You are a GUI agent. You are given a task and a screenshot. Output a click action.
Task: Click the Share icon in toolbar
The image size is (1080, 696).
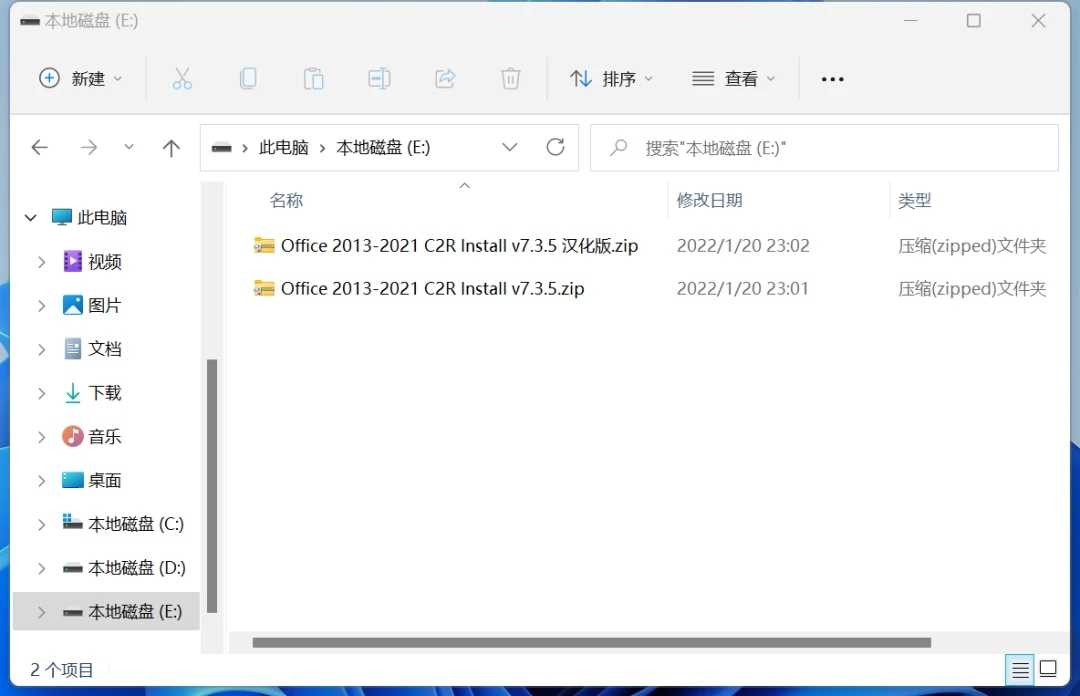click(445, 79)
